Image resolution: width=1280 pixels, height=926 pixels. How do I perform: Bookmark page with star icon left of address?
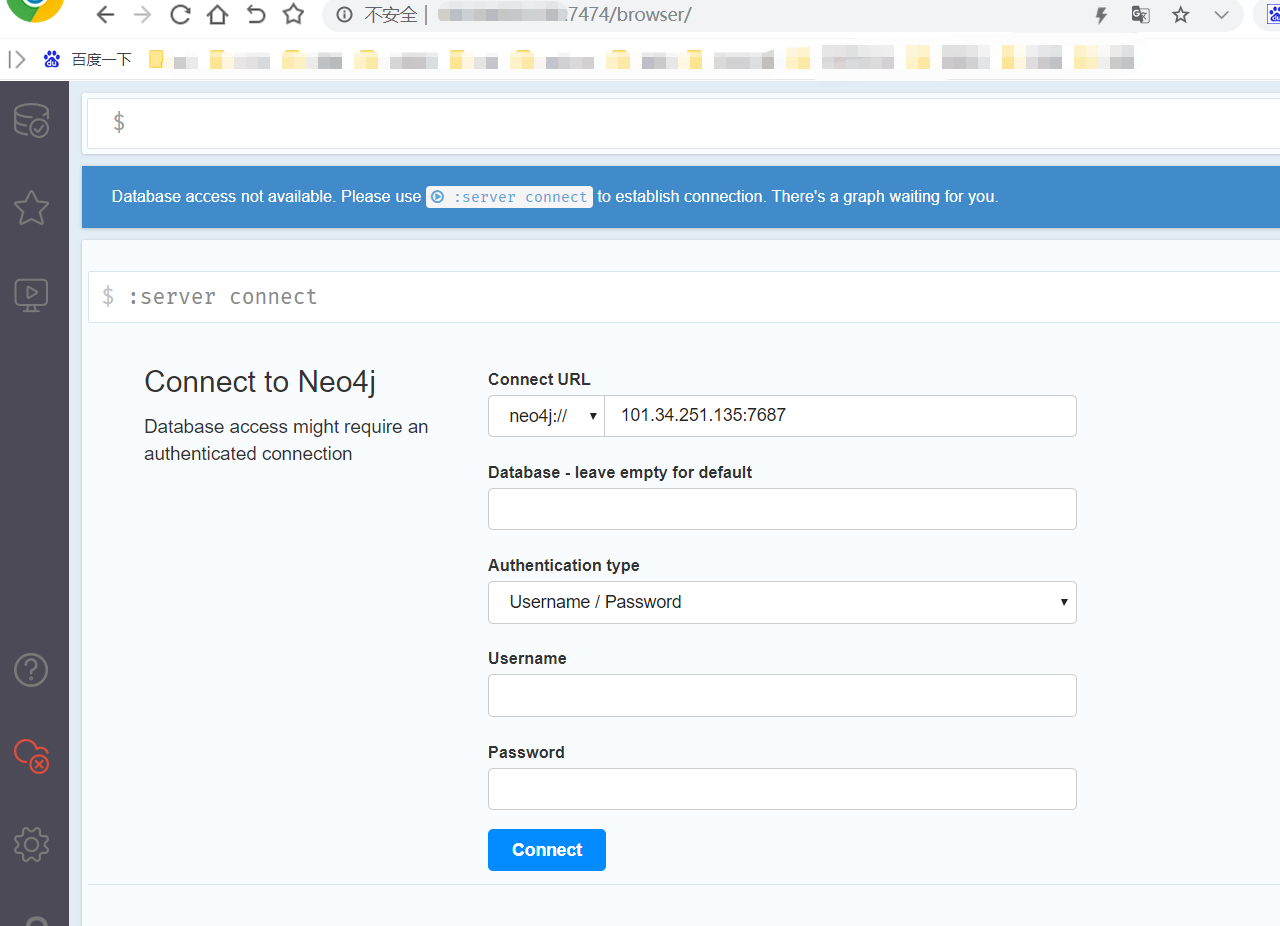[x=293, y=15]
